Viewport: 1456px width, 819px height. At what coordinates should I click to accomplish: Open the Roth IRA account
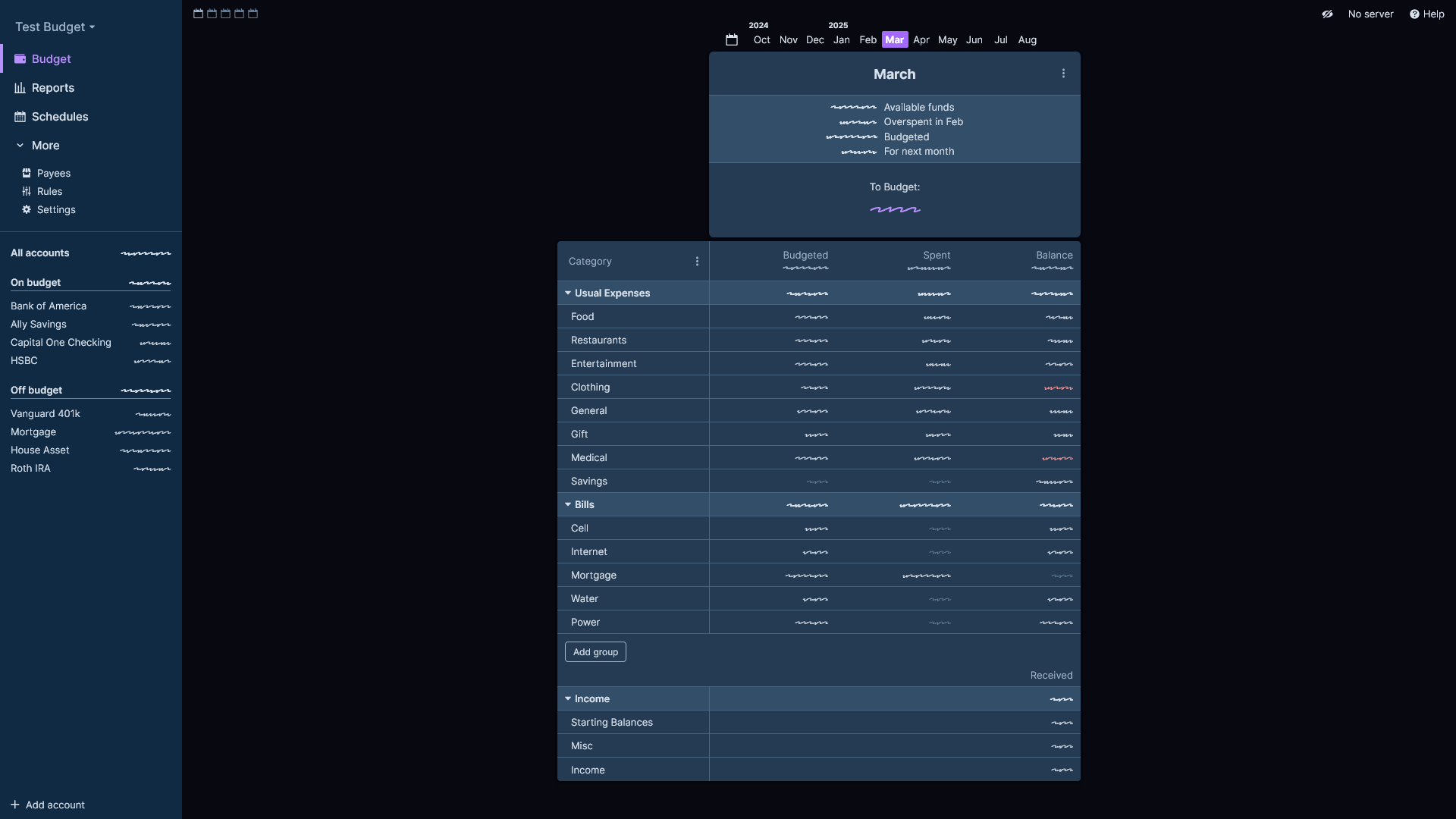tap(91, 469)
